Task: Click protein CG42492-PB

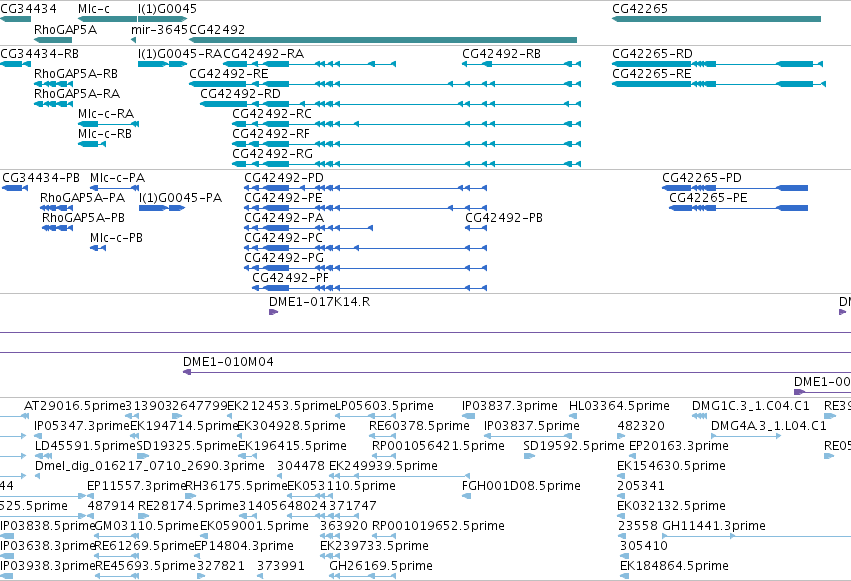Action: [476, 228]
